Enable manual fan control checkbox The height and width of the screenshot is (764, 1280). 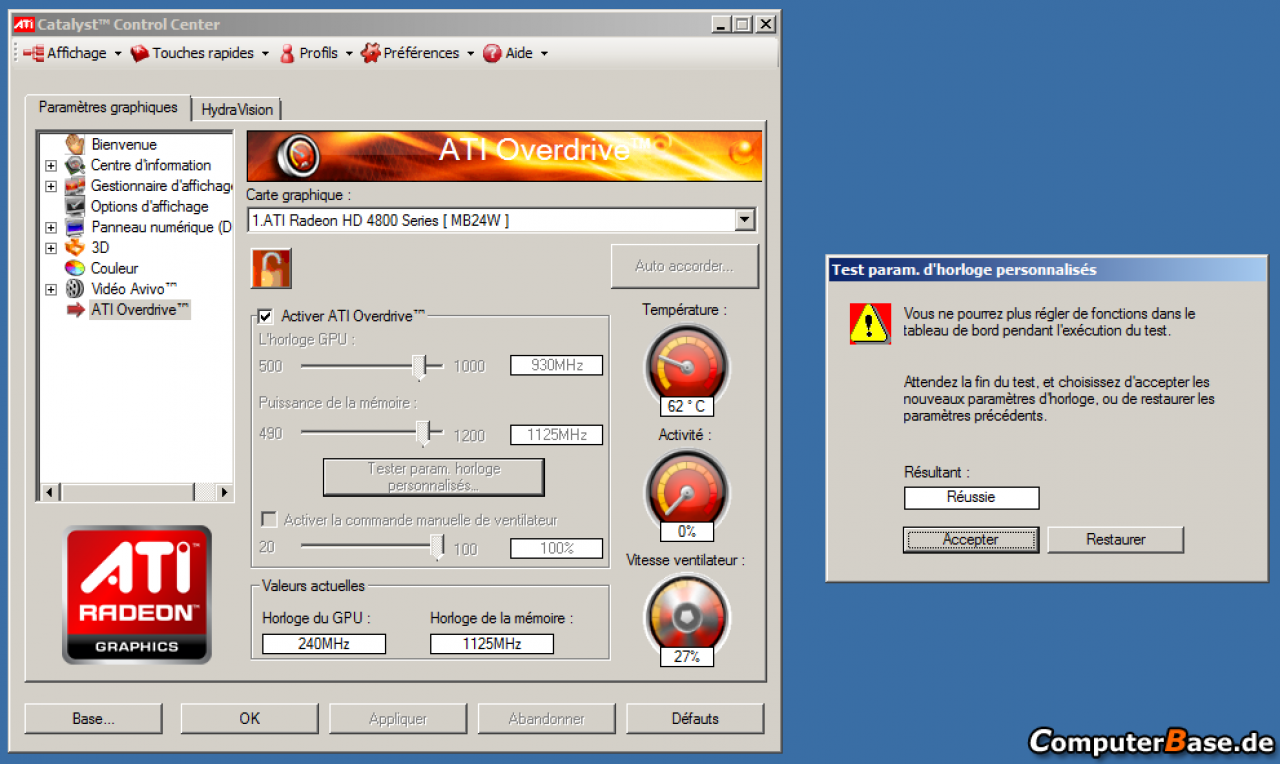tap(268, 520)
